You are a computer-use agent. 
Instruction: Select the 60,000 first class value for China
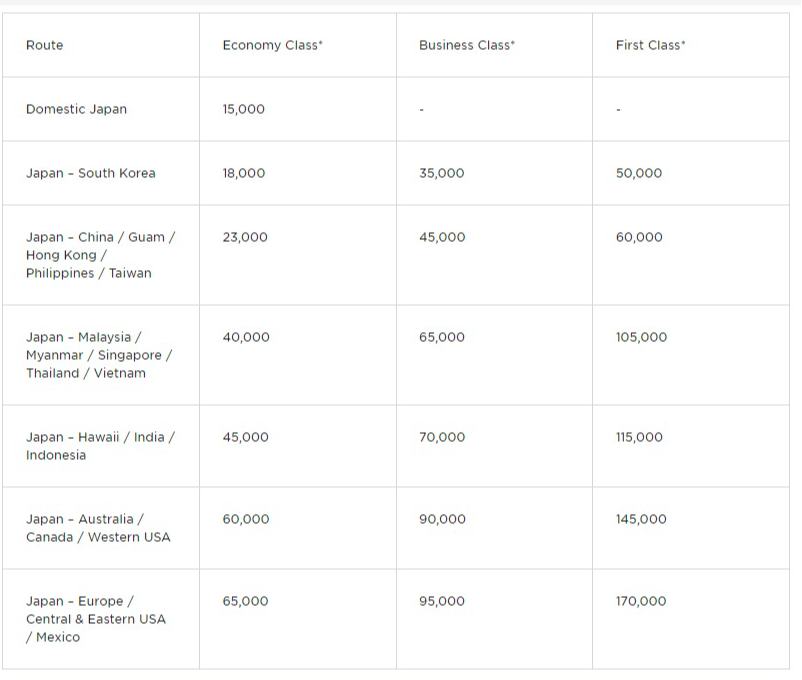coord(639,237)
